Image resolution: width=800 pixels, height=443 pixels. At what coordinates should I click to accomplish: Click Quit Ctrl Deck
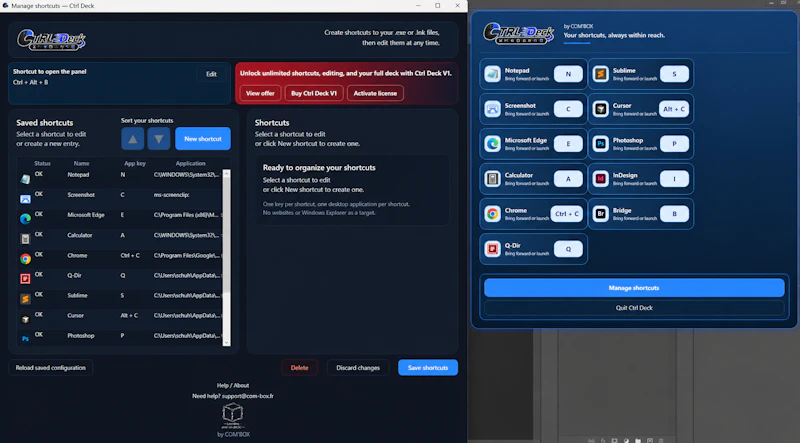[x=634, y=308]
